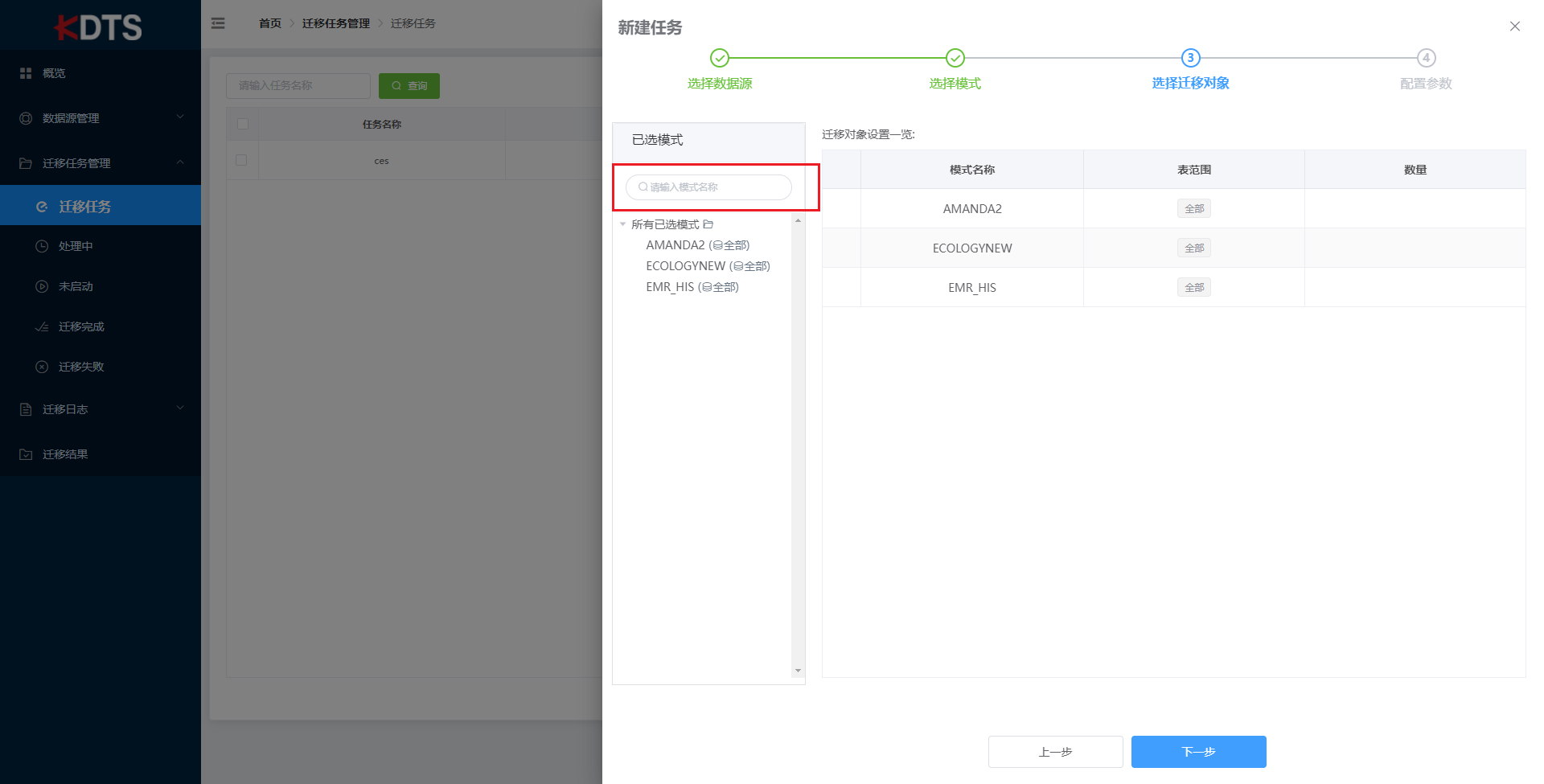This screenshot has height=784, width=1544.
Task: Click the 迁移任务管理 folder icon
Action: (26, 163)
